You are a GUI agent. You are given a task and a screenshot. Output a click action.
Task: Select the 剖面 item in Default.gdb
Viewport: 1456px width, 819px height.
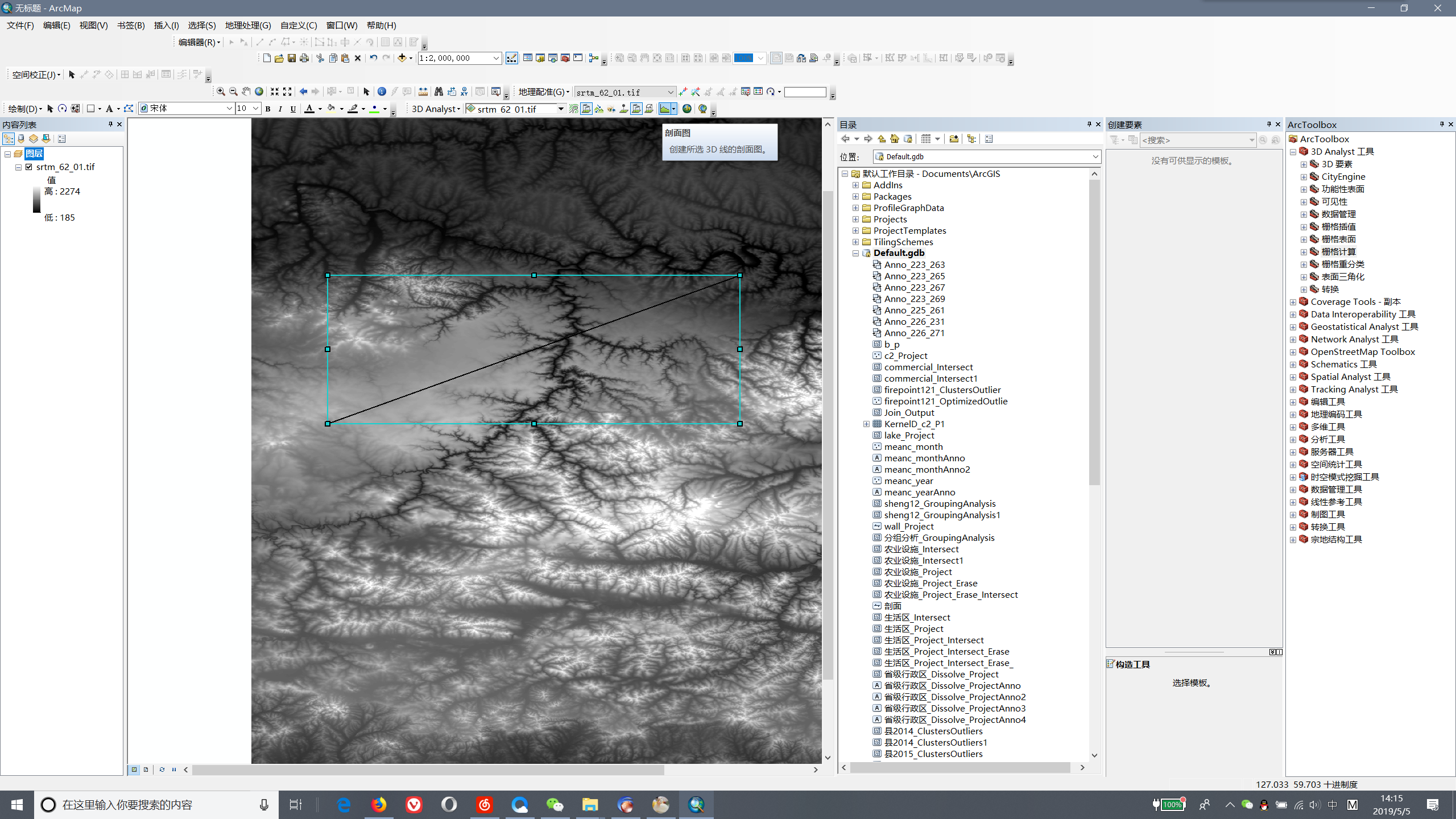(893, 606)
